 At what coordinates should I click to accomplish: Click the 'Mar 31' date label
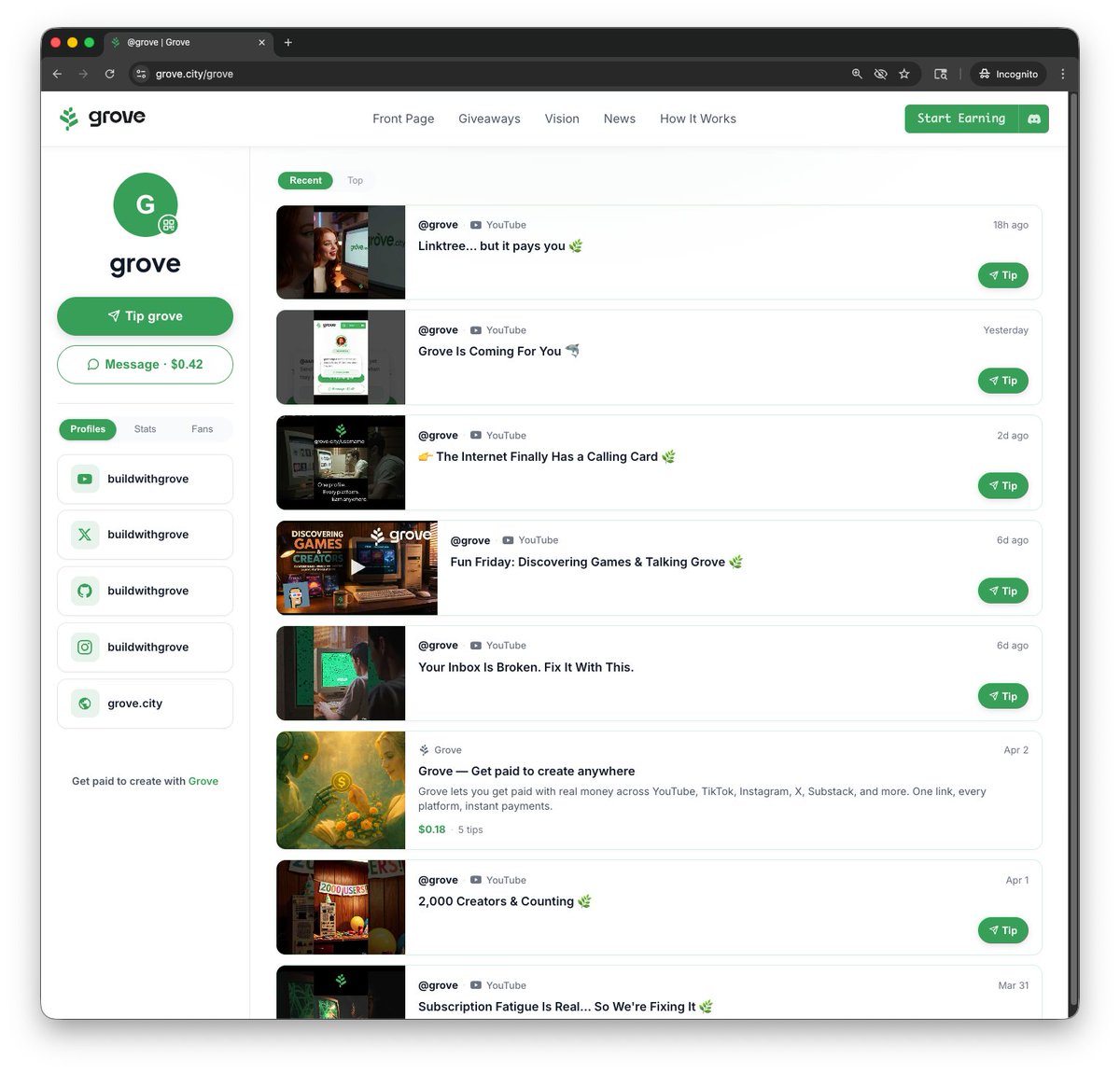(1014, 985)
